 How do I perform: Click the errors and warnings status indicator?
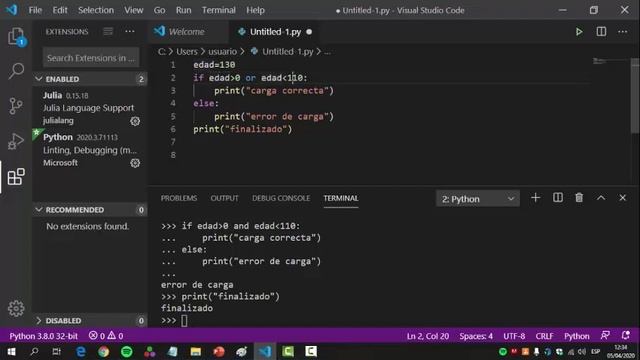tap(106, 336)
